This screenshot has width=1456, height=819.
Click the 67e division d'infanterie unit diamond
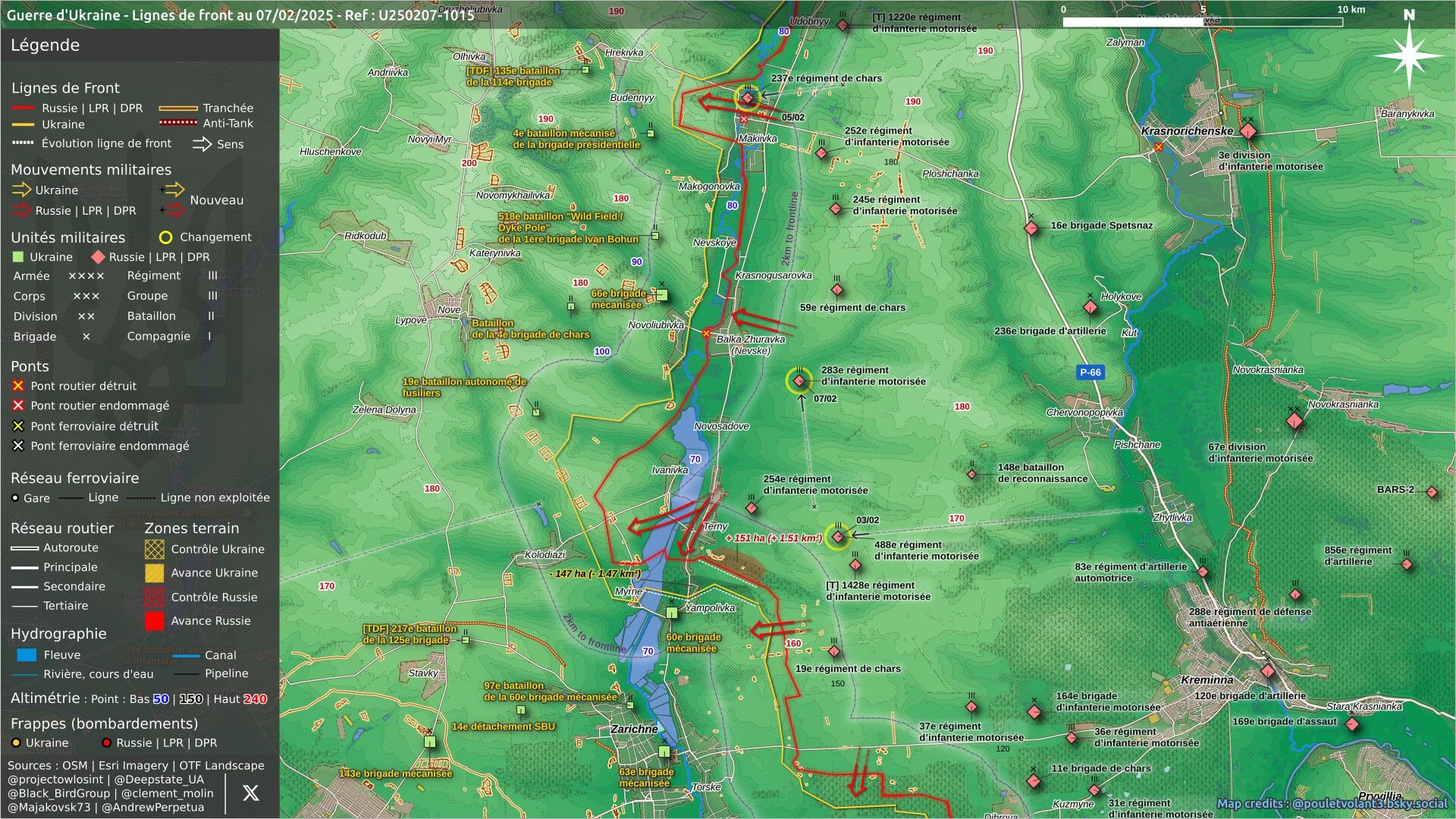[1294, 421]
